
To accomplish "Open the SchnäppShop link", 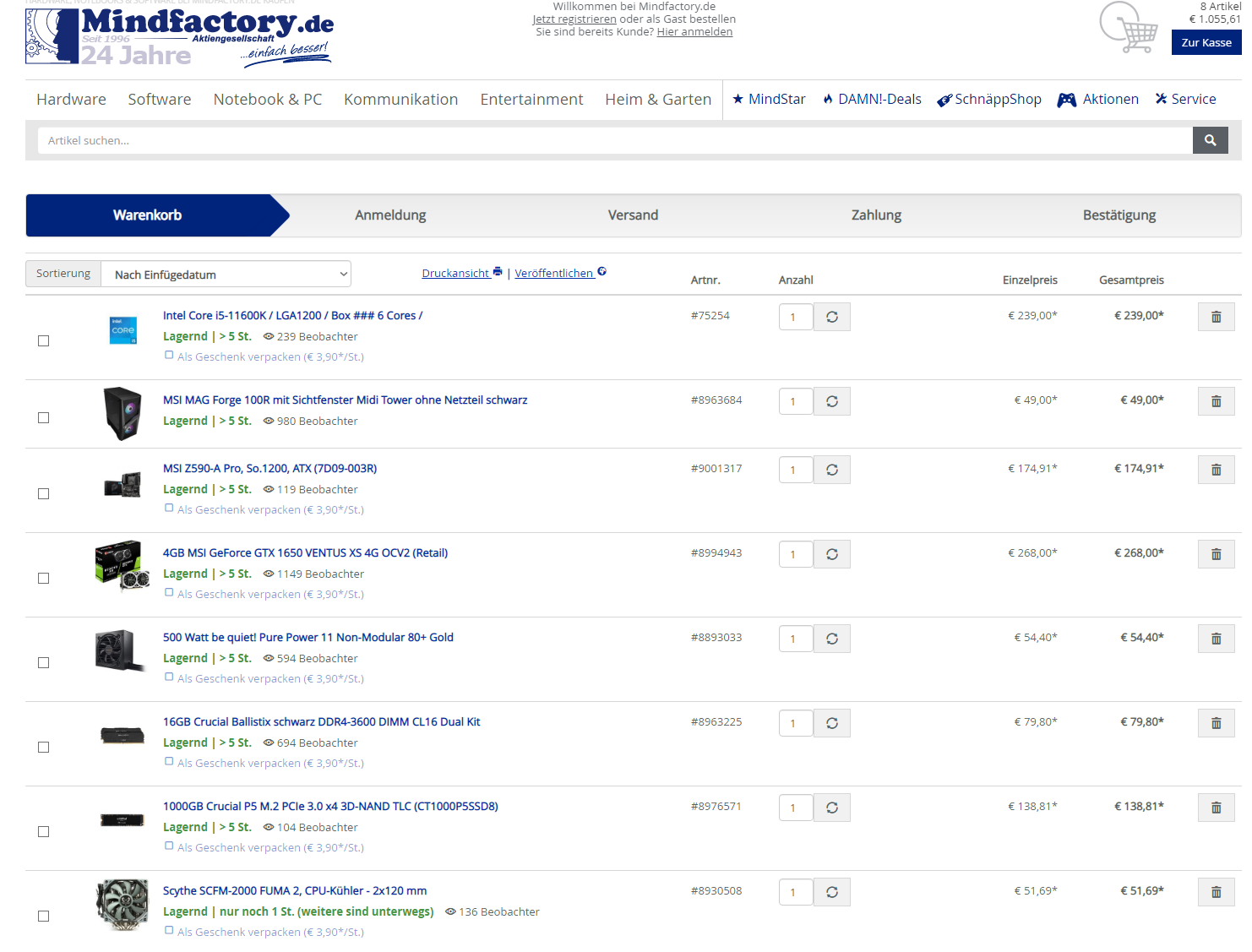I will point(989,99).
